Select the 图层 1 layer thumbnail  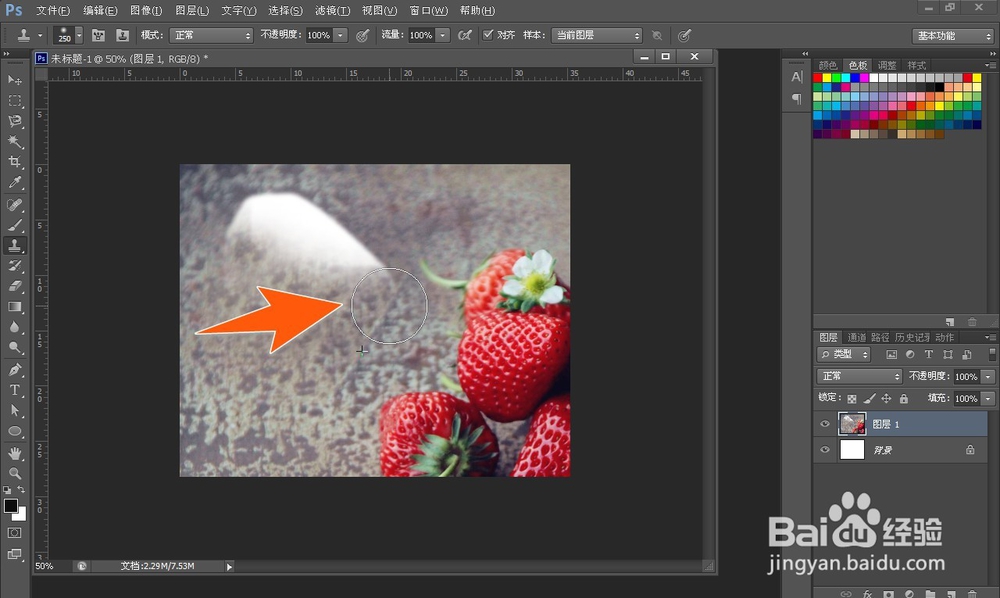pyautogui.click(x=852, y=424)
